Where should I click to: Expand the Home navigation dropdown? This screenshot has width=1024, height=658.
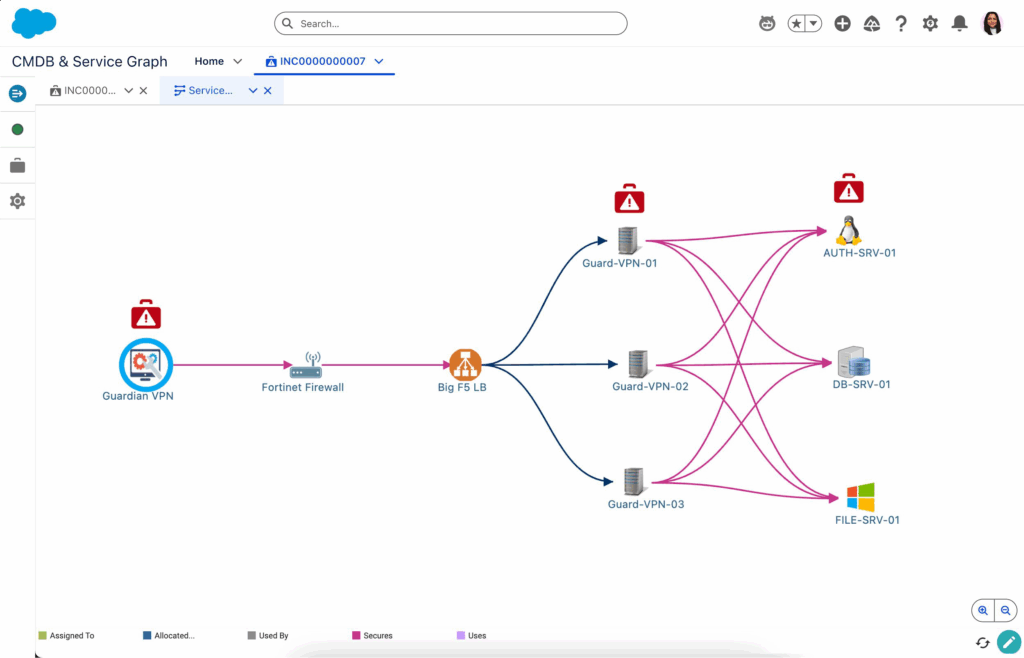[x=238, y=62]
